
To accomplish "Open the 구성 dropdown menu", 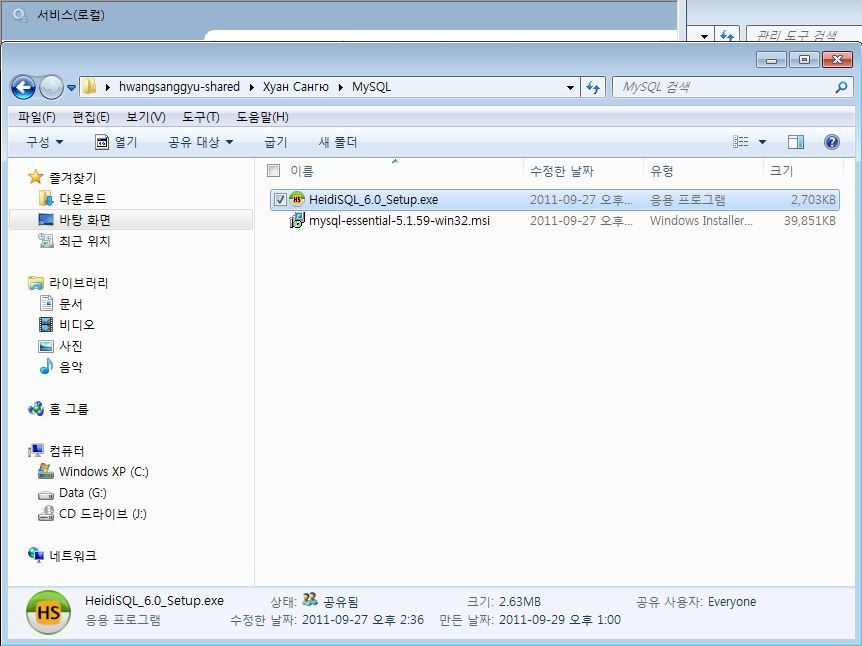I will pyautogui.click(x=44, y=142).
